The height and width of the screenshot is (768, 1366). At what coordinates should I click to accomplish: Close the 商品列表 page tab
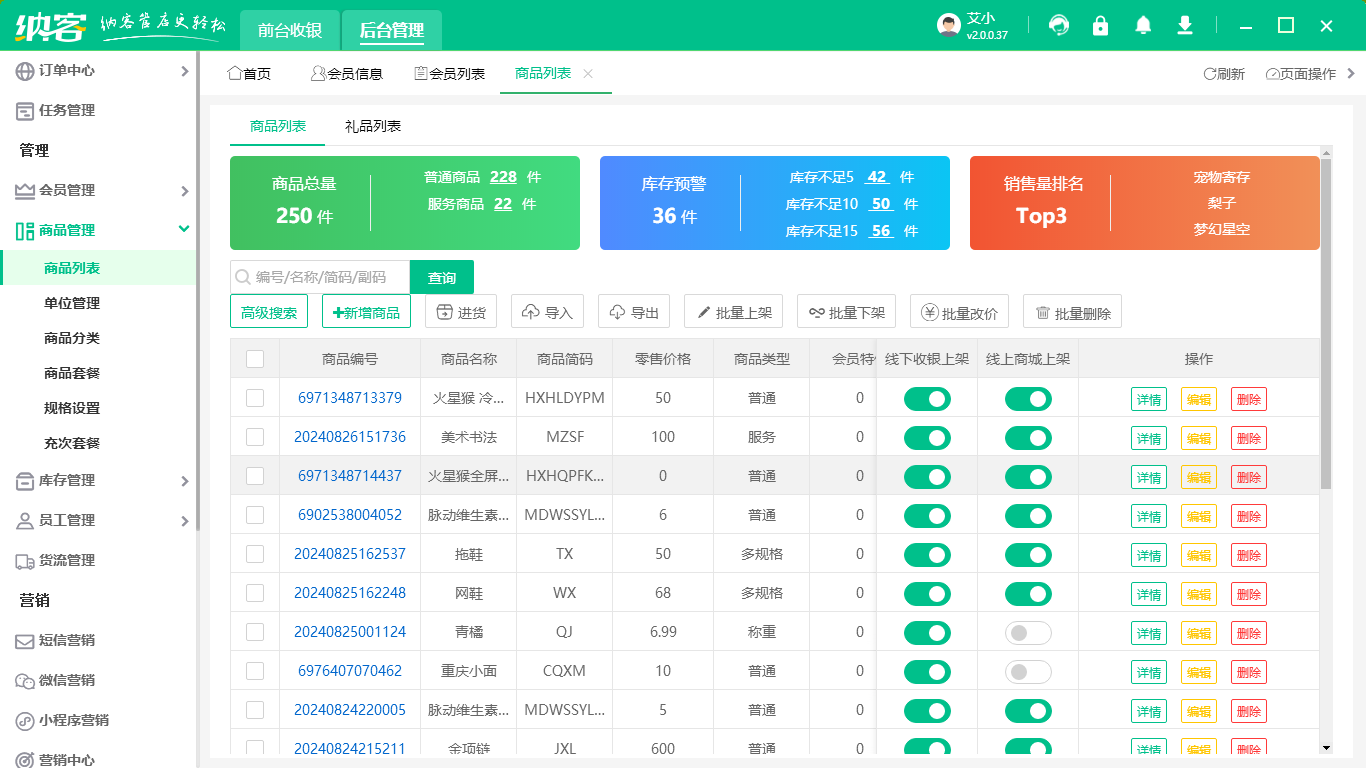coord(588,74)
